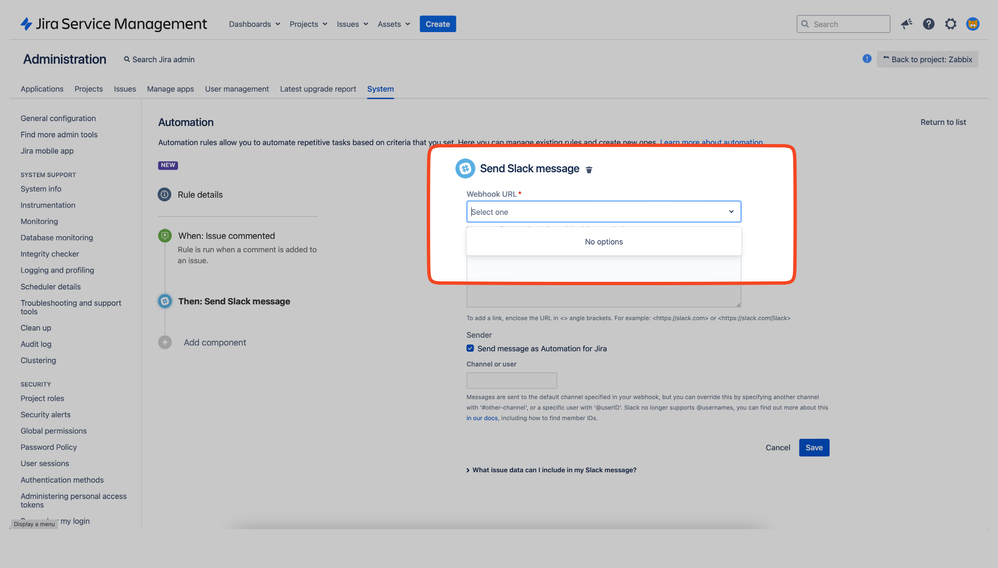Open the settings gear icon
This screenshot has width=998, height=568.
[950, 24]
